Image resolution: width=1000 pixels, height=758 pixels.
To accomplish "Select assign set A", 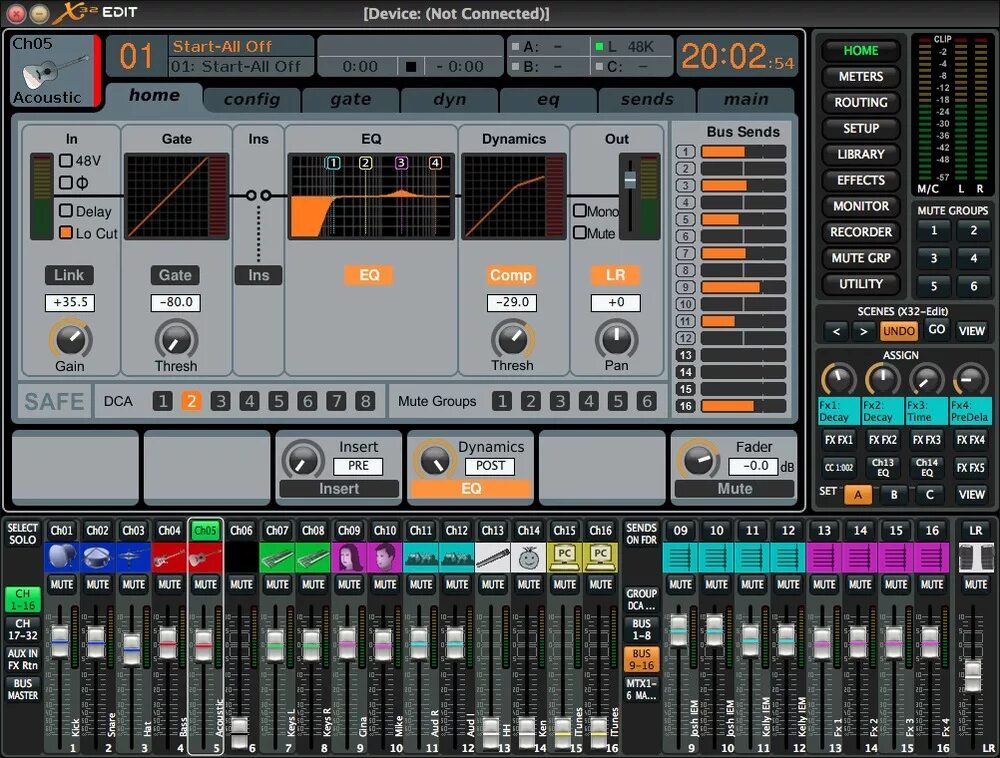I will click(858, 495).
